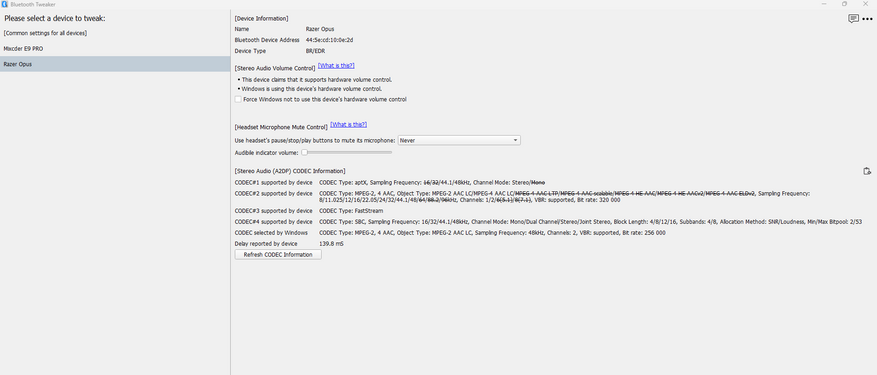Click the CODEC selected by Windows label

click(x=271, y=233)
